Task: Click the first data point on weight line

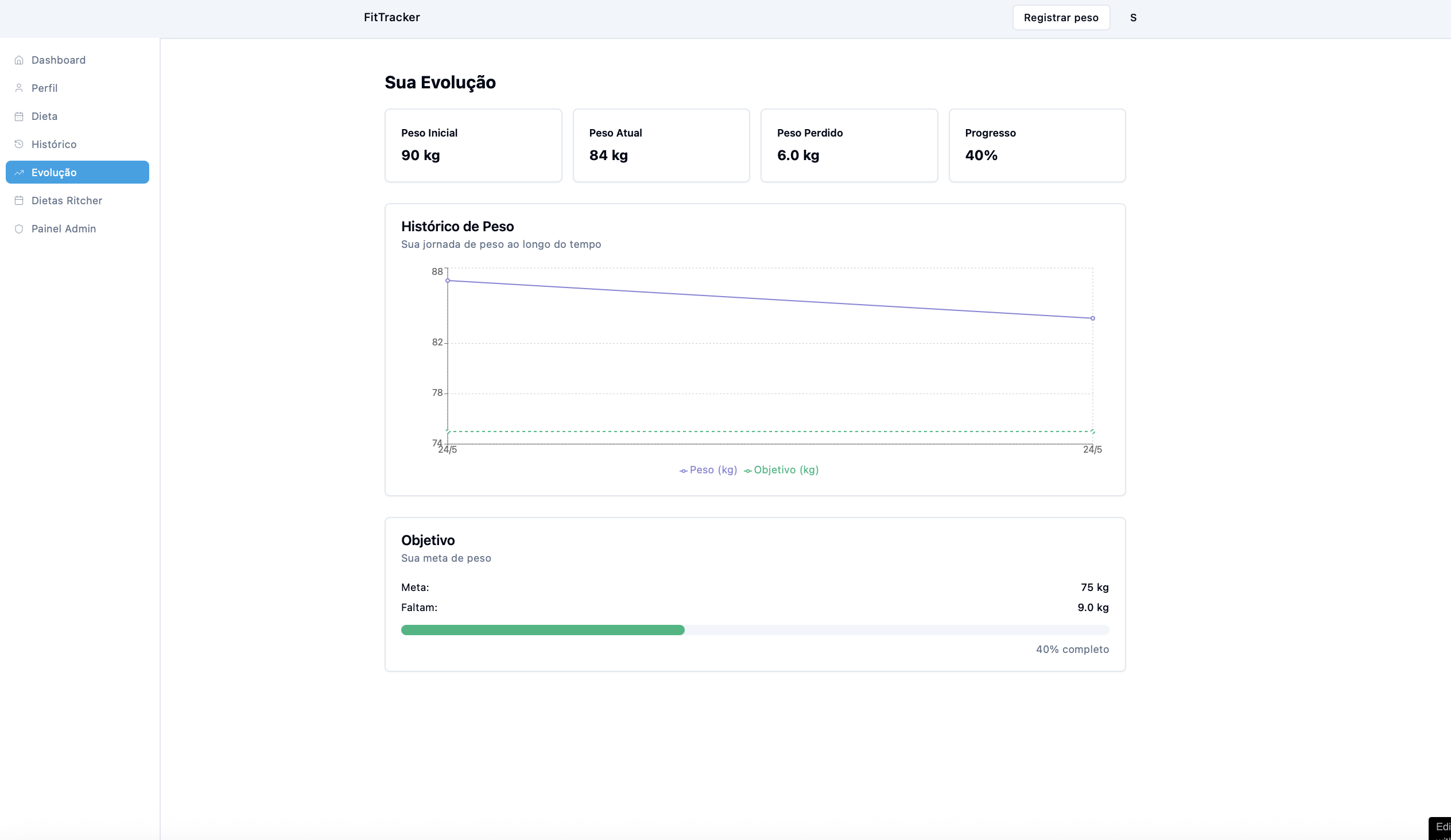Action: click(447, 281)
